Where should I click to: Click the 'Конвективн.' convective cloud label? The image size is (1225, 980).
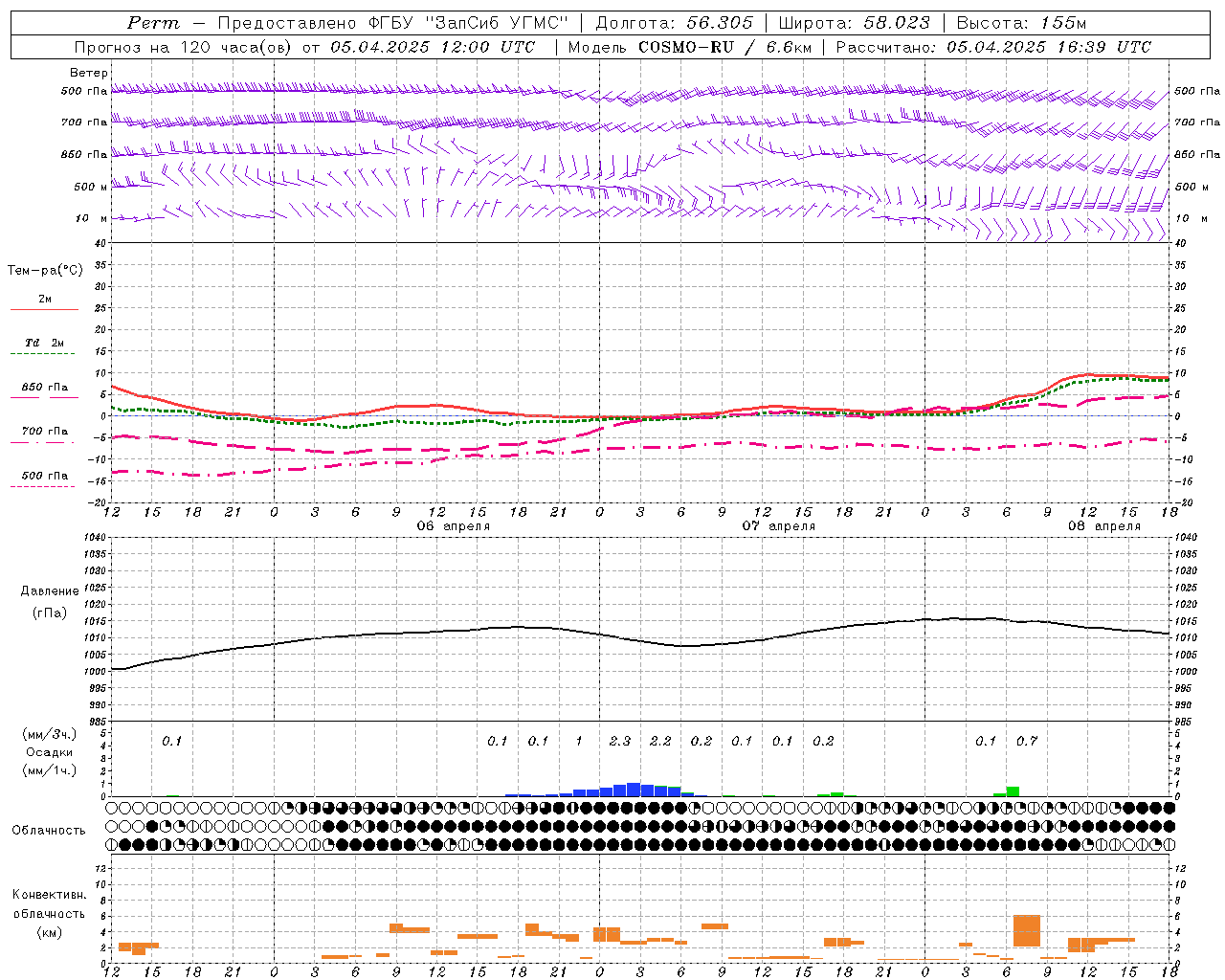point(50,895)
